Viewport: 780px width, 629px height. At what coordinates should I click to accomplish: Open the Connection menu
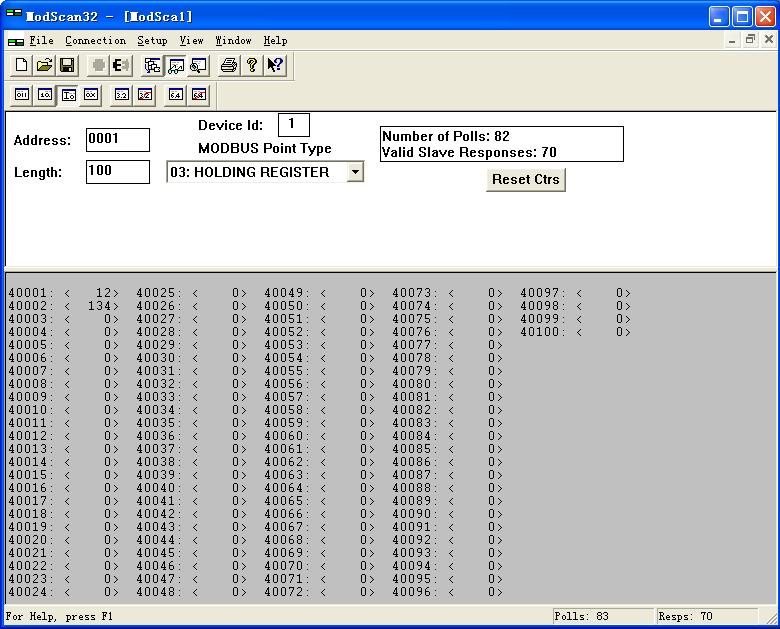click(x=96, y=41)
